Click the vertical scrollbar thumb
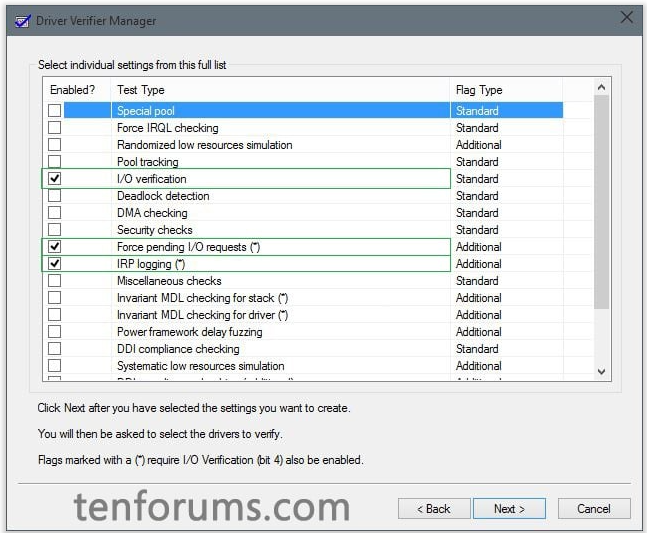The height and width of the screenshot is (533, 647). [x=601, y=202]
